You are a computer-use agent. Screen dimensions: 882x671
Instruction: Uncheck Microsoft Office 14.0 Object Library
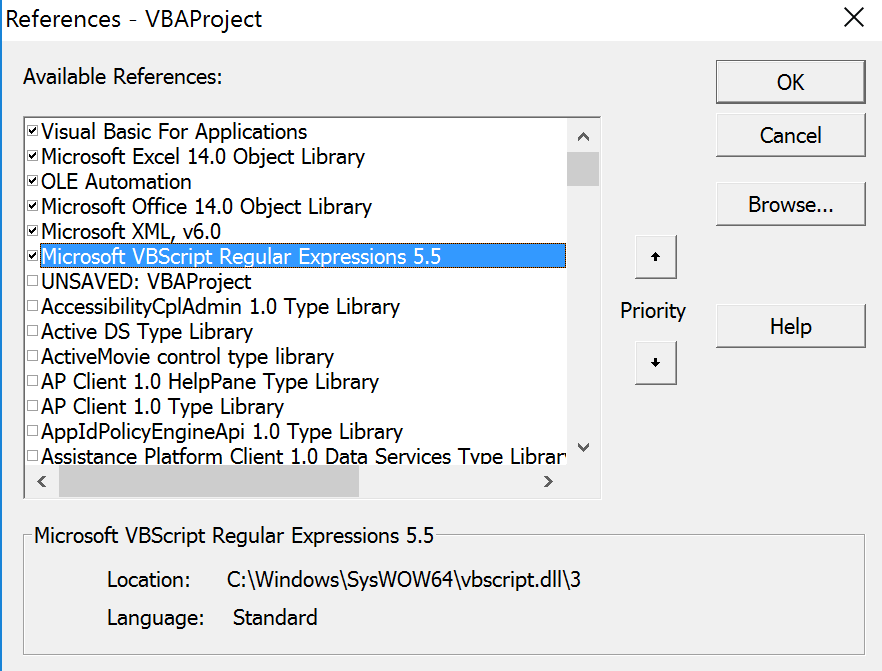(33, 206)
